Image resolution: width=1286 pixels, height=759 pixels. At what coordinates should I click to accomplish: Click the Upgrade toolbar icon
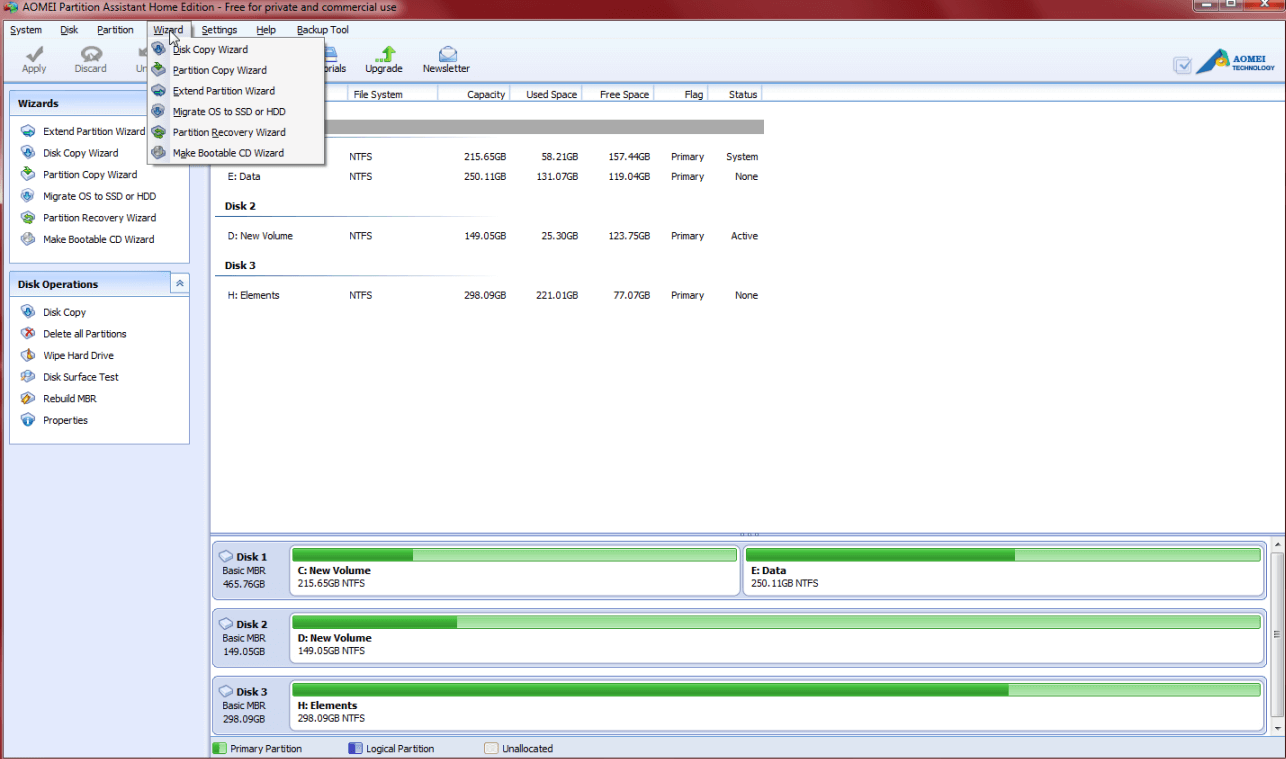(384, 54)
